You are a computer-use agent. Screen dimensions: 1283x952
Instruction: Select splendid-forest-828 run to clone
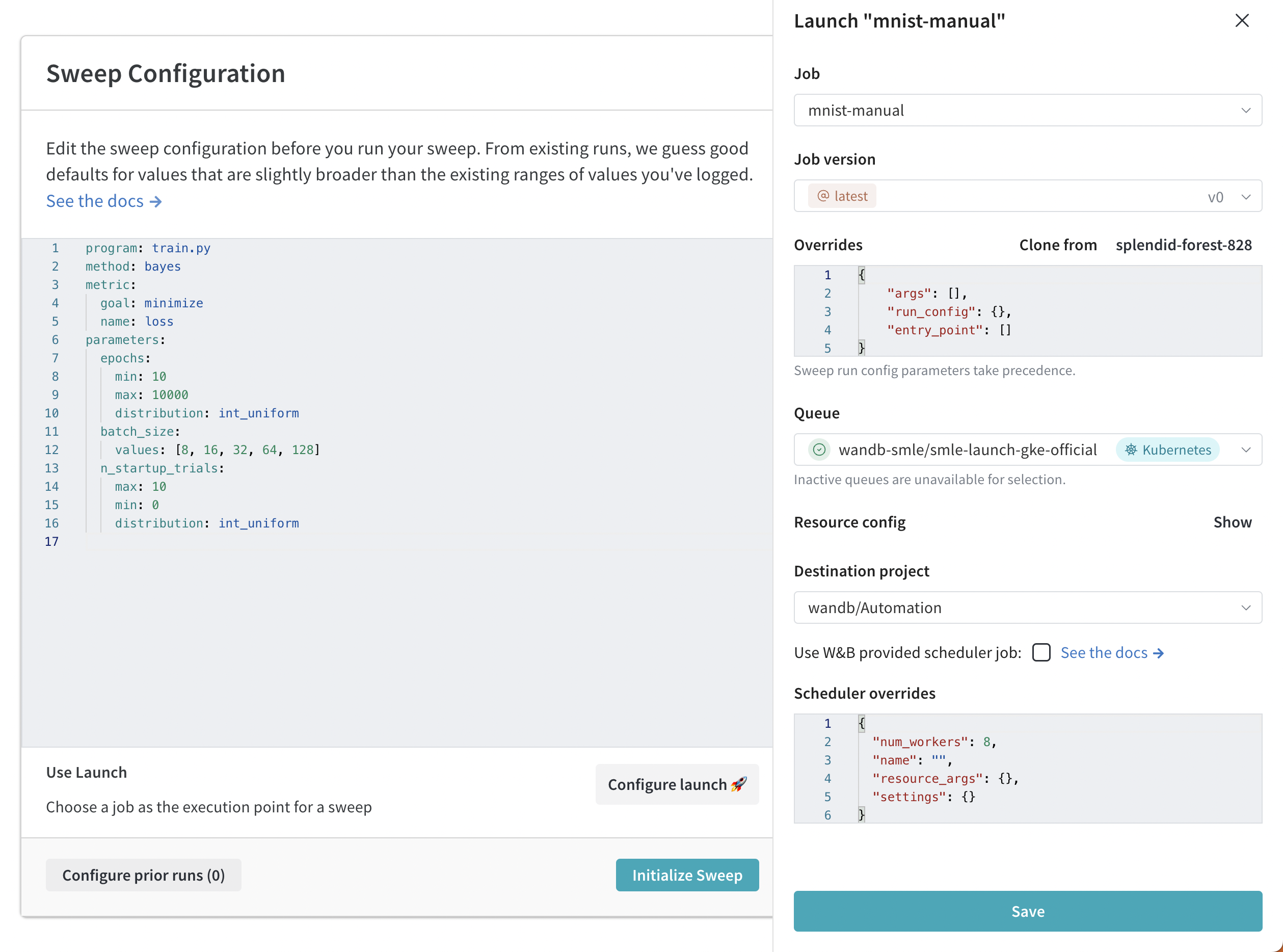(1183, 245)
